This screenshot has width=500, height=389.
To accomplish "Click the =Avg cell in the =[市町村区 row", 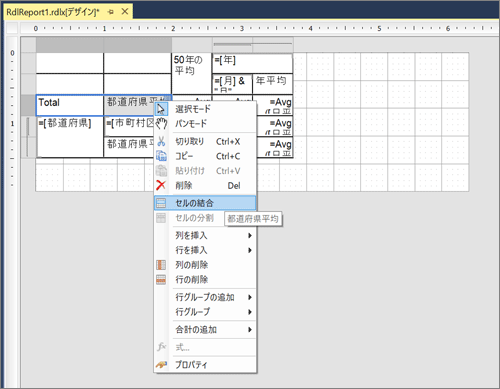I will pos(275,126).
